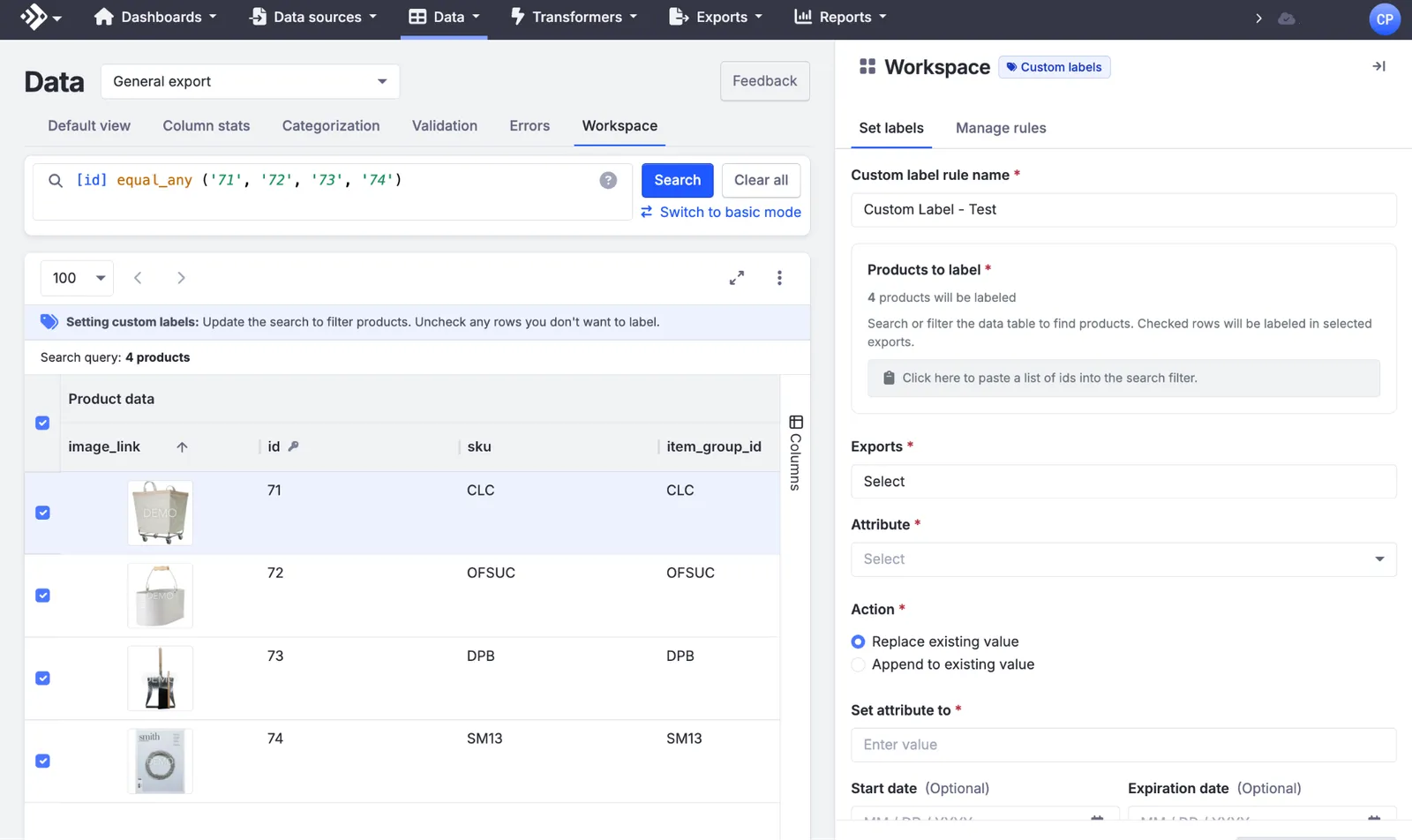The image size is (1412, 840).
Task: Open the Attribute select dropdown
Action: [x=1123, y=559]
